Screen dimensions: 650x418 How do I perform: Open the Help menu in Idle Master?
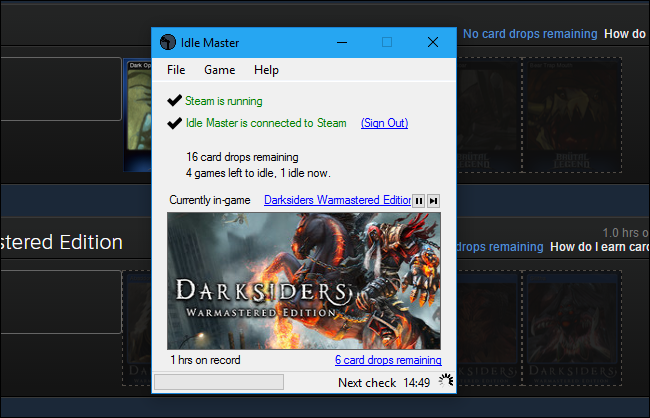pos(266,70)
